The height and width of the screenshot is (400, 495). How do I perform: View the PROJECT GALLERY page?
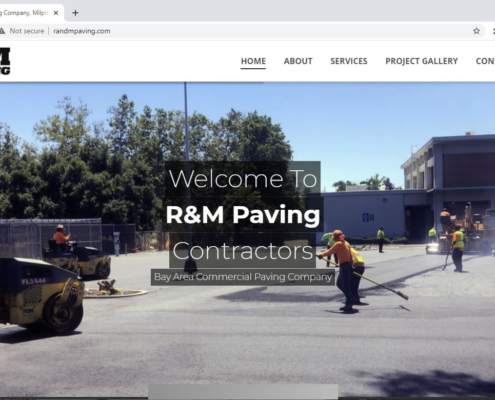pos(421,61)
